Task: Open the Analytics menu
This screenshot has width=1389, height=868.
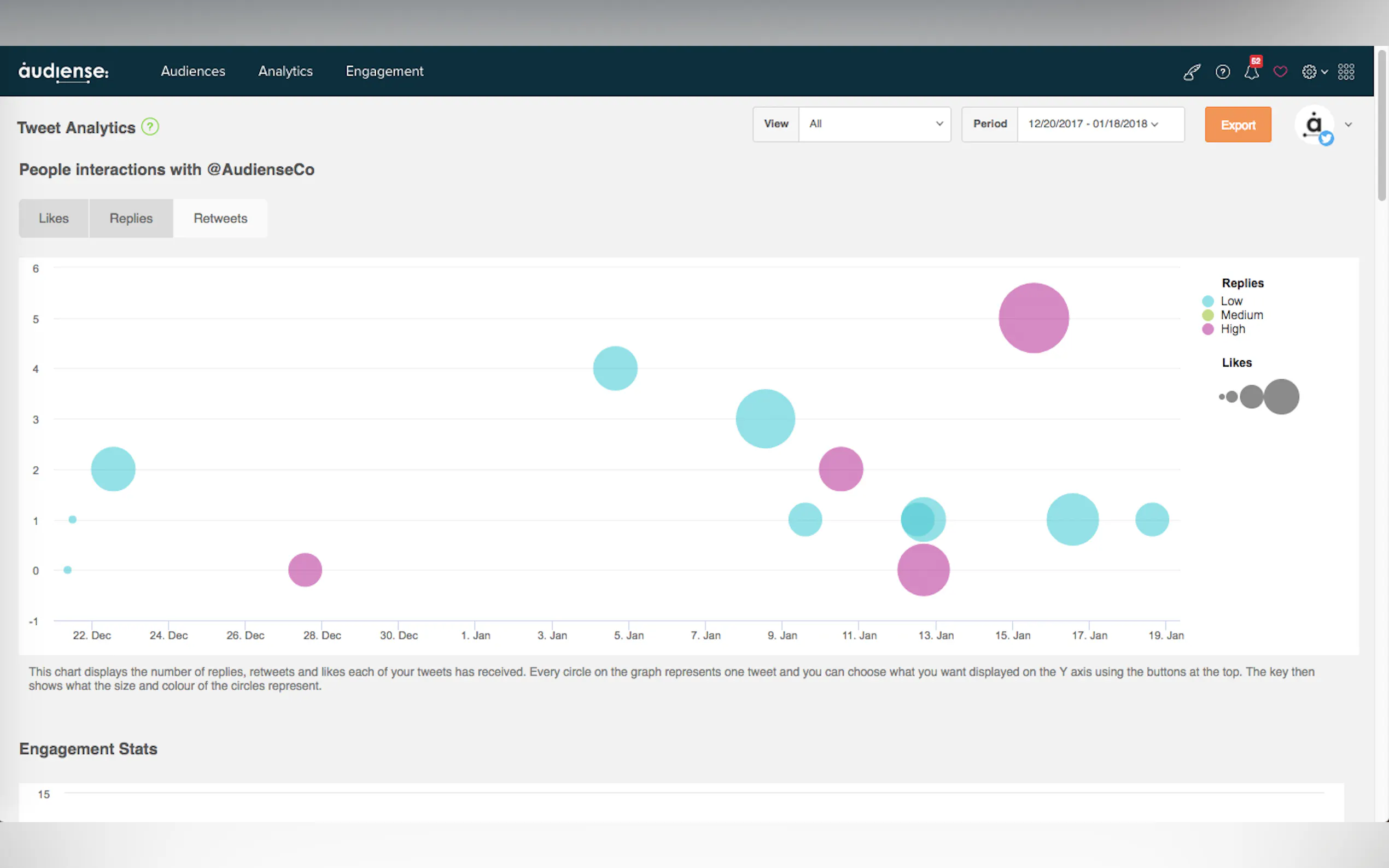Action: pos(285,71)
